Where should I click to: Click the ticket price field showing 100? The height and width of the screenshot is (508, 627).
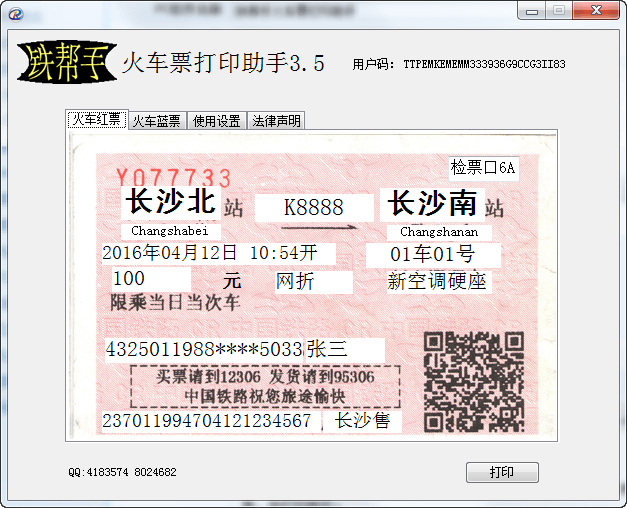pos(150,279)
